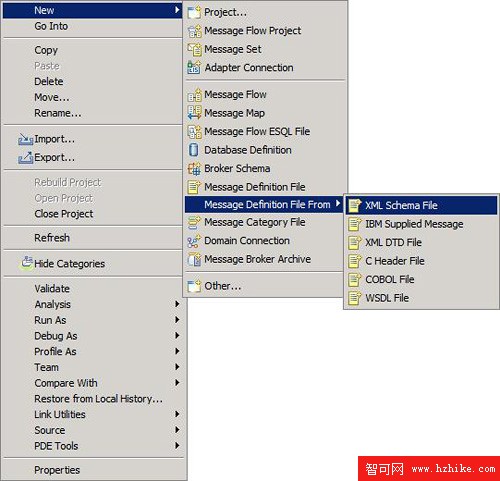Click the Message Category File icon
The image size is (500, 481).
(x=194, y=222)
